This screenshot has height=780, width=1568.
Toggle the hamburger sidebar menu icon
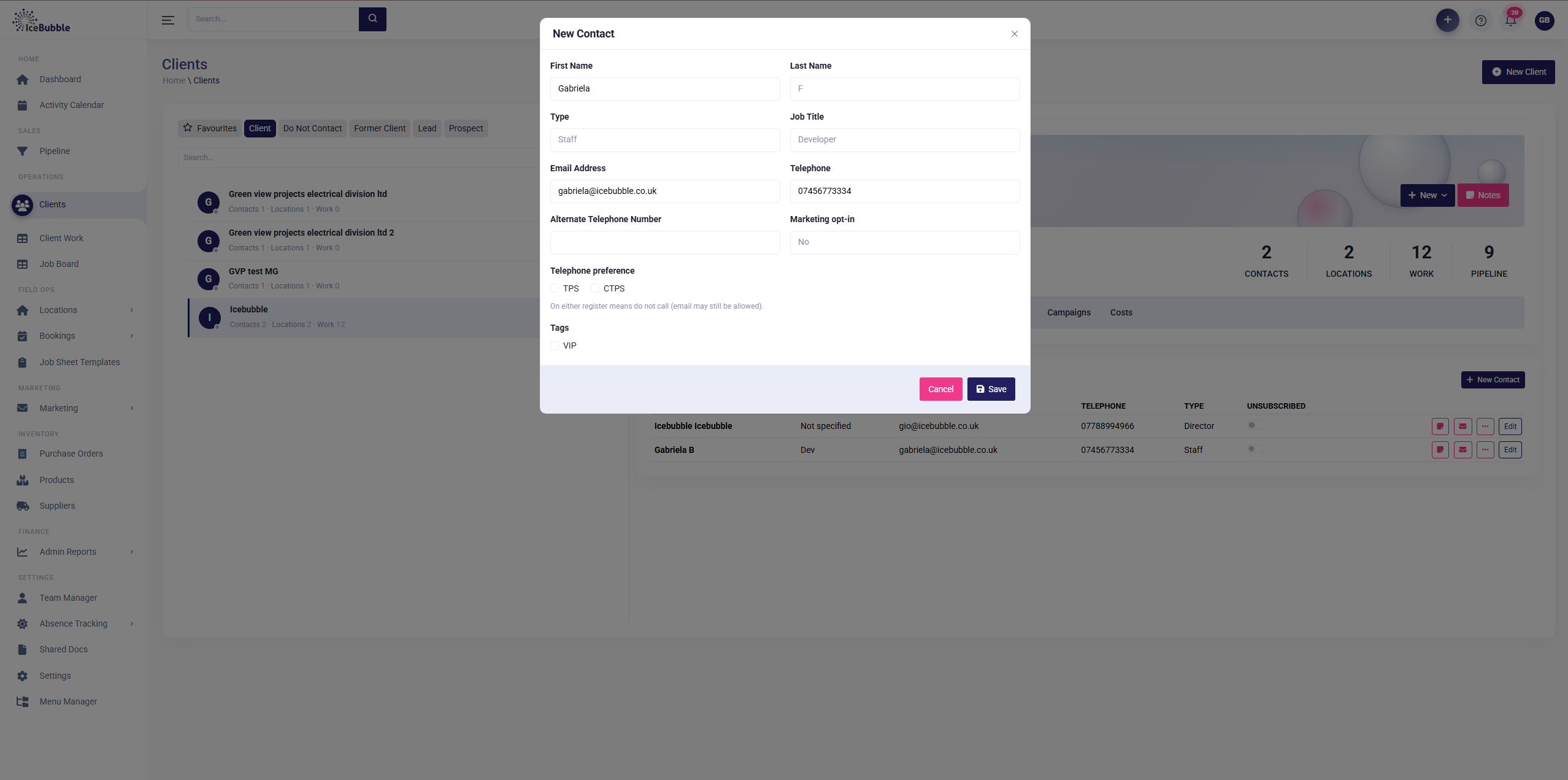[x=168, y=20]
